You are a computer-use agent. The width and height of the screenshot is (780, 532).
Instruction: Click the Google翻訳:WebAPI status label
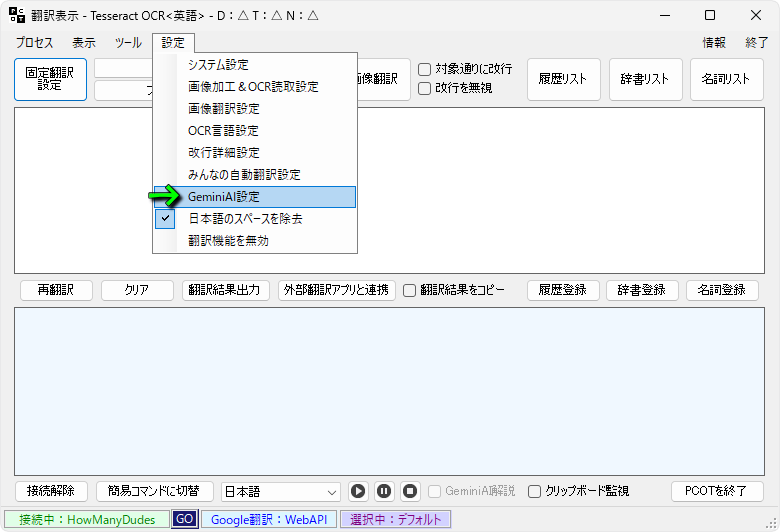(268, 519)
